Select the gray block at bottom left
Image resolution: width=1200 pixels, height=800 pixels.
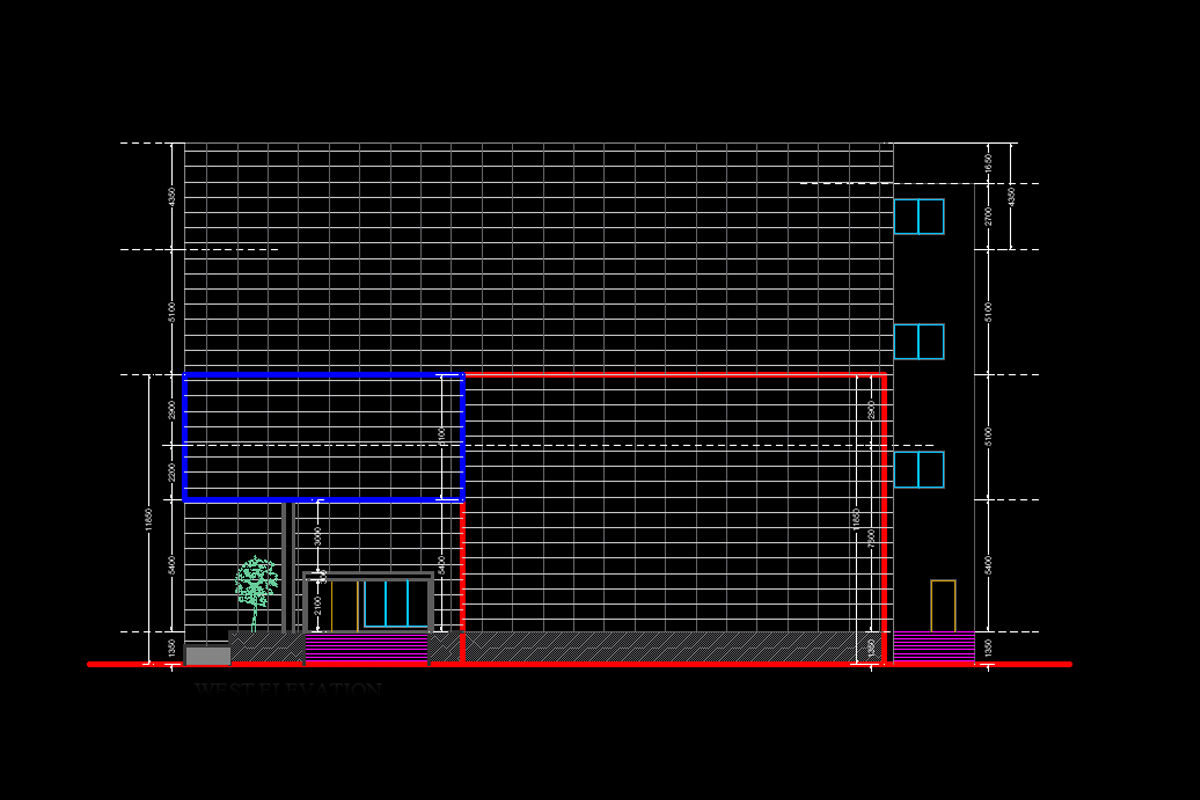coord(208,656)
